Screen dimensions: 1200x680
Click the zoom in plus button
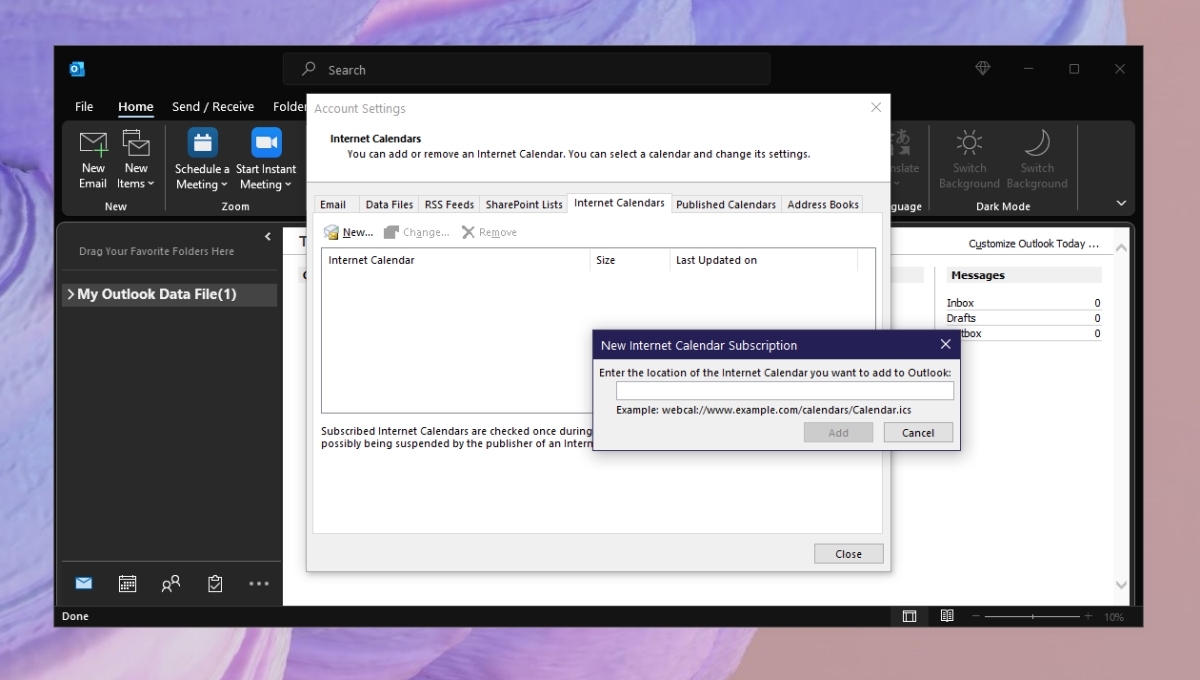tap(1087, 617)
